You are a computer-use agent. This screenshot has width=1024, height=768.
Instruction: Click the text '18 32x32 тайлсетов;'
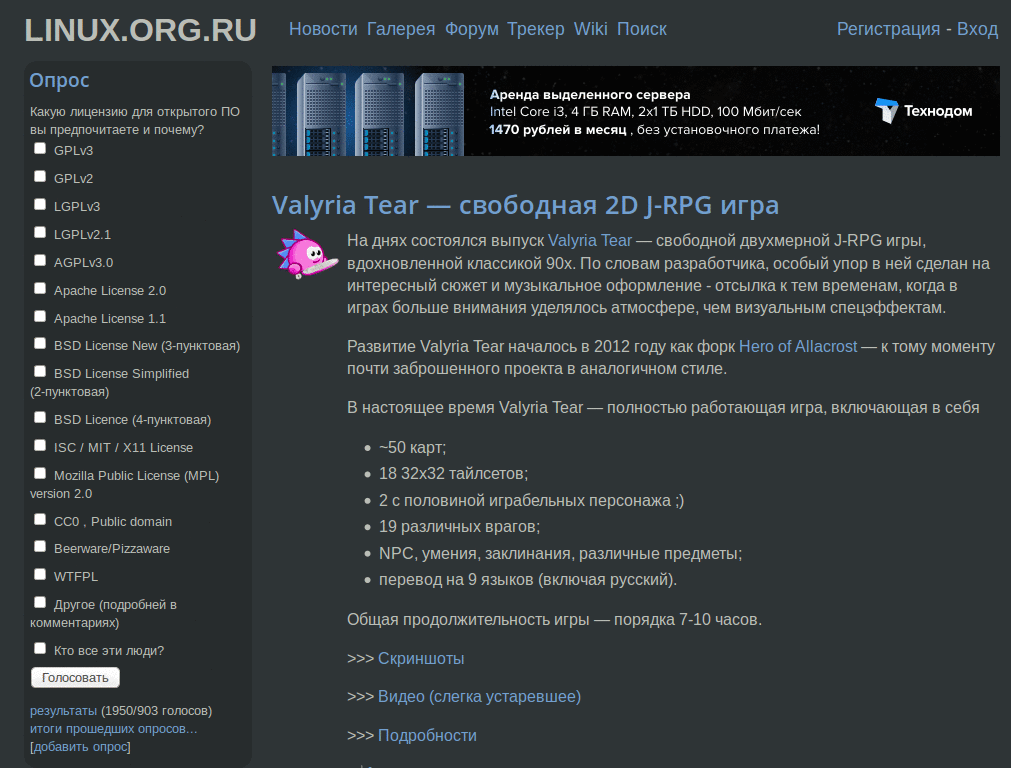point(453,474)
